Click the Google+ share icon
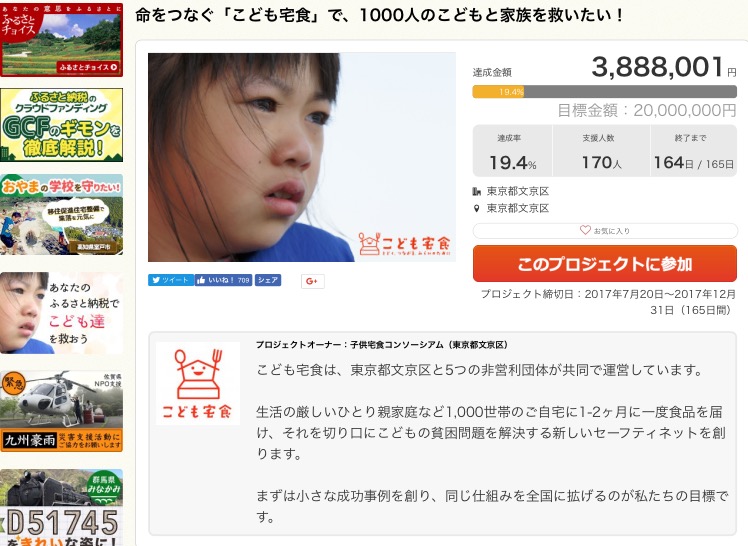This screenshot has height=546, width=748. tap(312, 281)
